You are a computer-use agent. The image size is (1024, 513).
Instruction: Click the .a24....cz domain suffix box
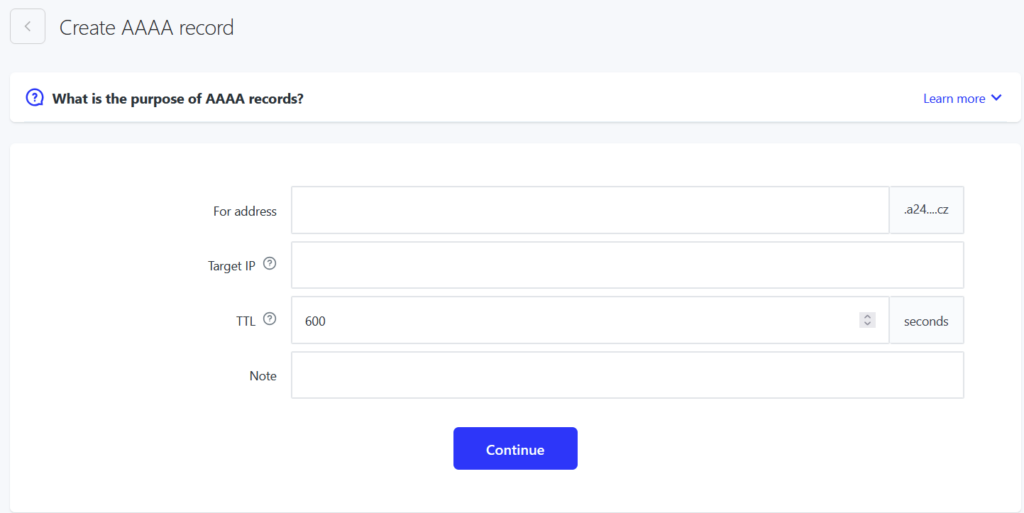click(x=926, y=210)
